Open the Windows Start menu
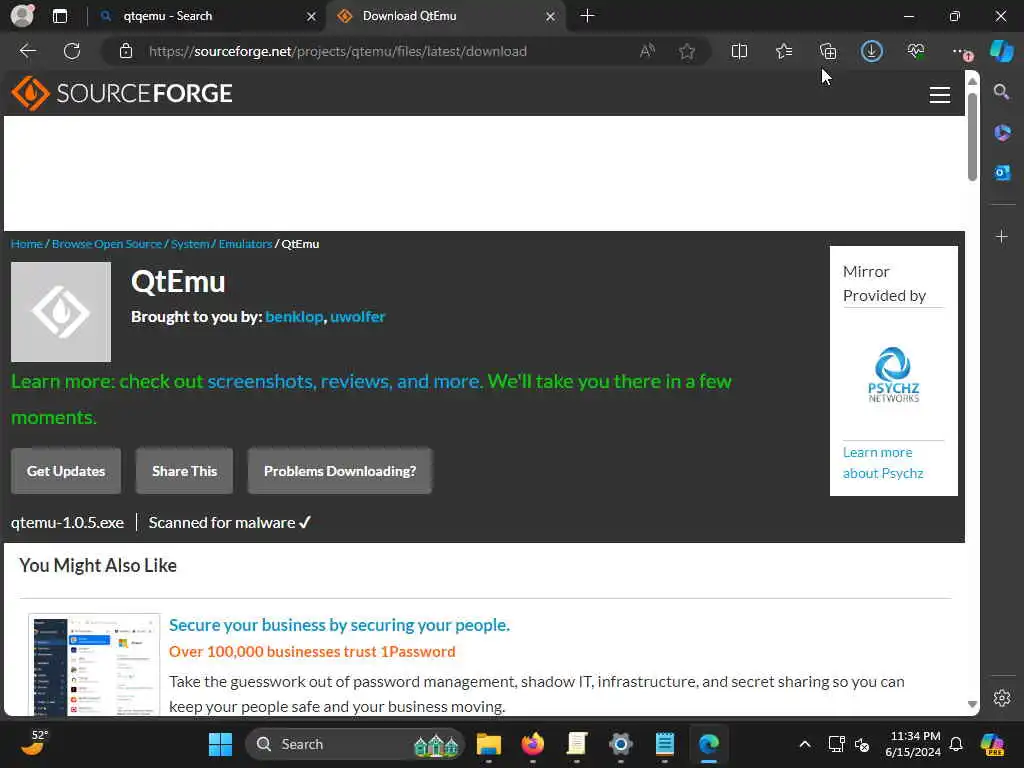The height and width of the screenshot is (768, 1024). pyautogui.click(x=220, y=744)
